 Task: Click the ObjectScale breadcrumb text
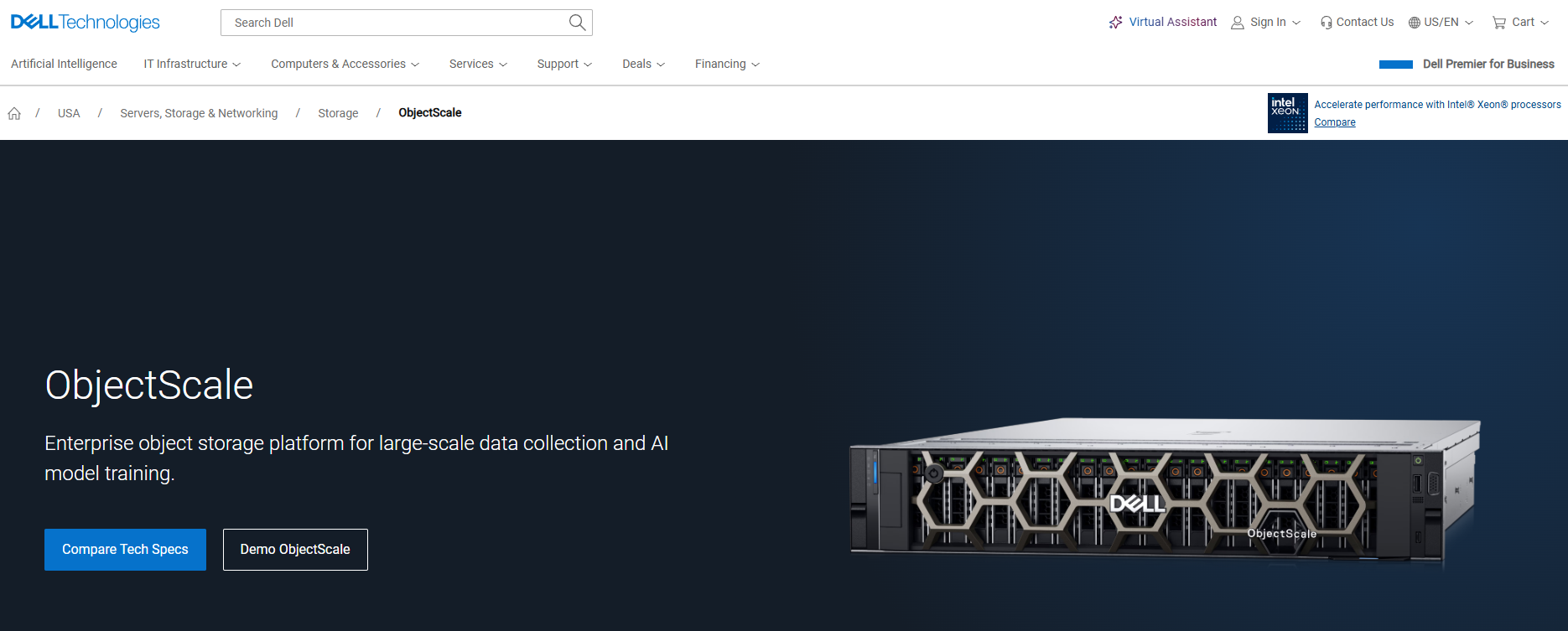[430, 113]
